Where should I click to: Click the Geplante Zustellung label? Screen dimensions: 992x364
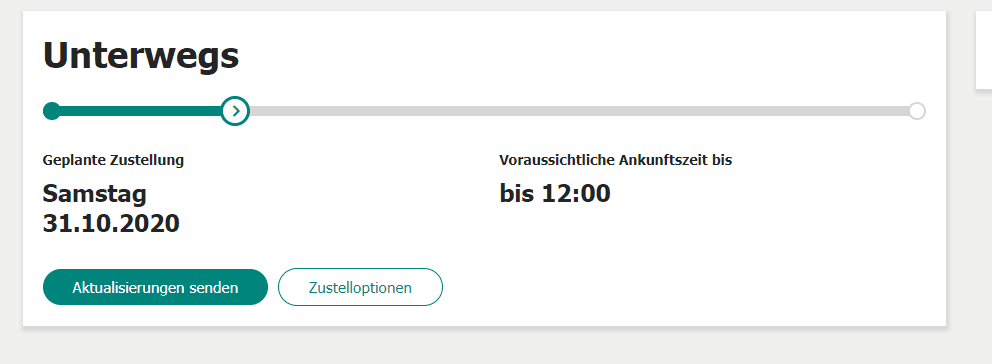pos(113,160)
